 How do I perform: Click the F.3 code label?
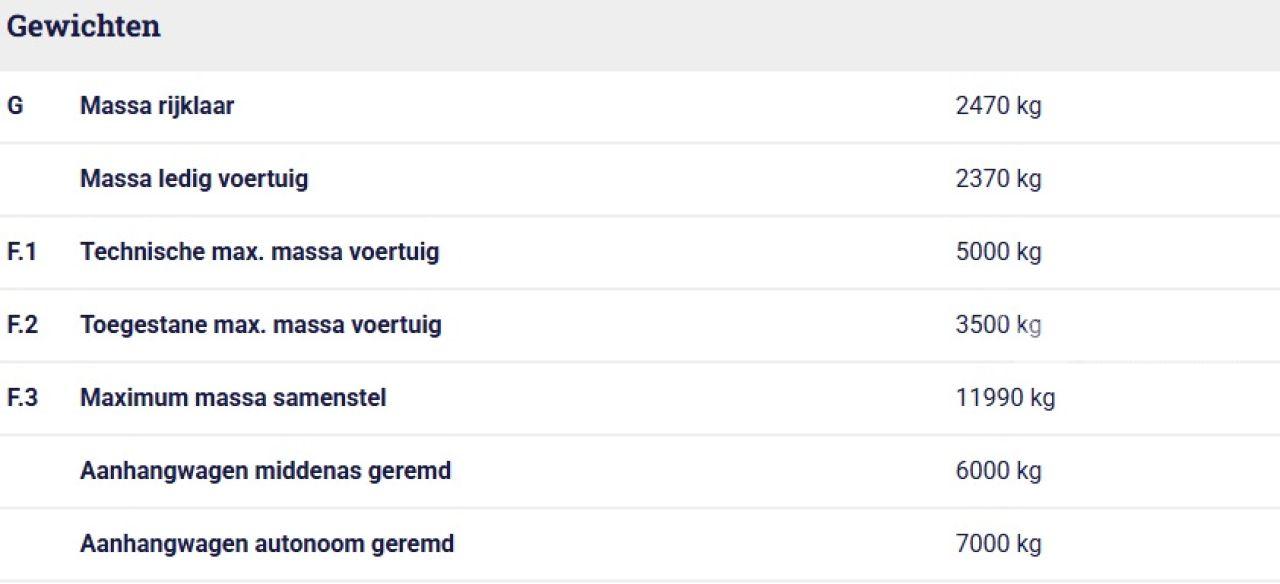(22, 398)
